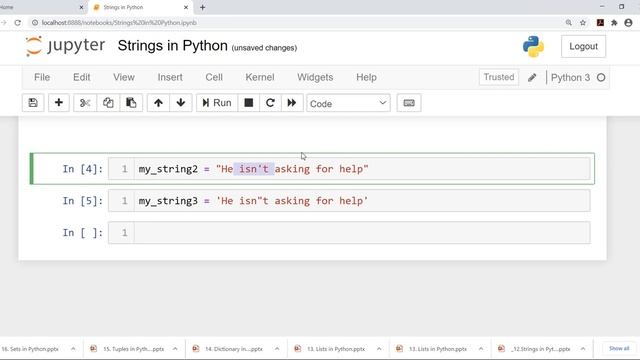This screenshot has width=640, height=360.
Task: Restart the kernel with the circular arrow icon
Action: click(x=270, y=103)
